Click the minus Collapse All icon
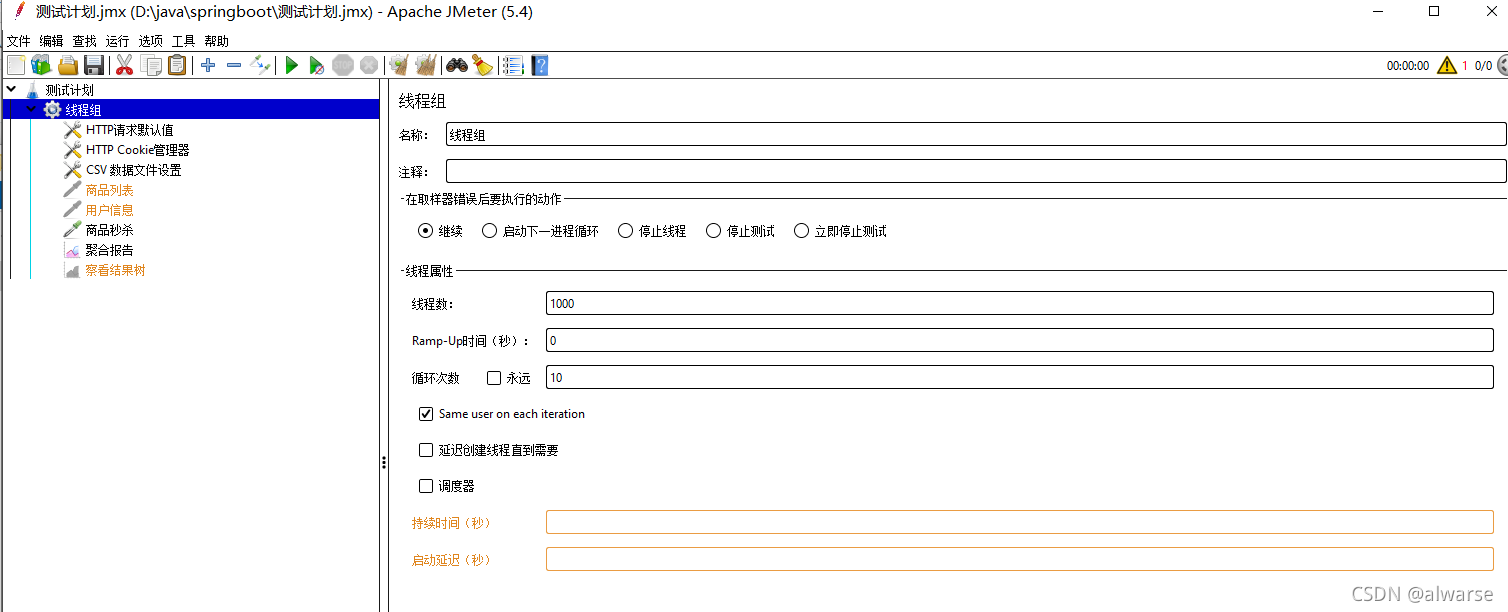The height and width of the screenshot is (612, 1508). pos(234,66)
